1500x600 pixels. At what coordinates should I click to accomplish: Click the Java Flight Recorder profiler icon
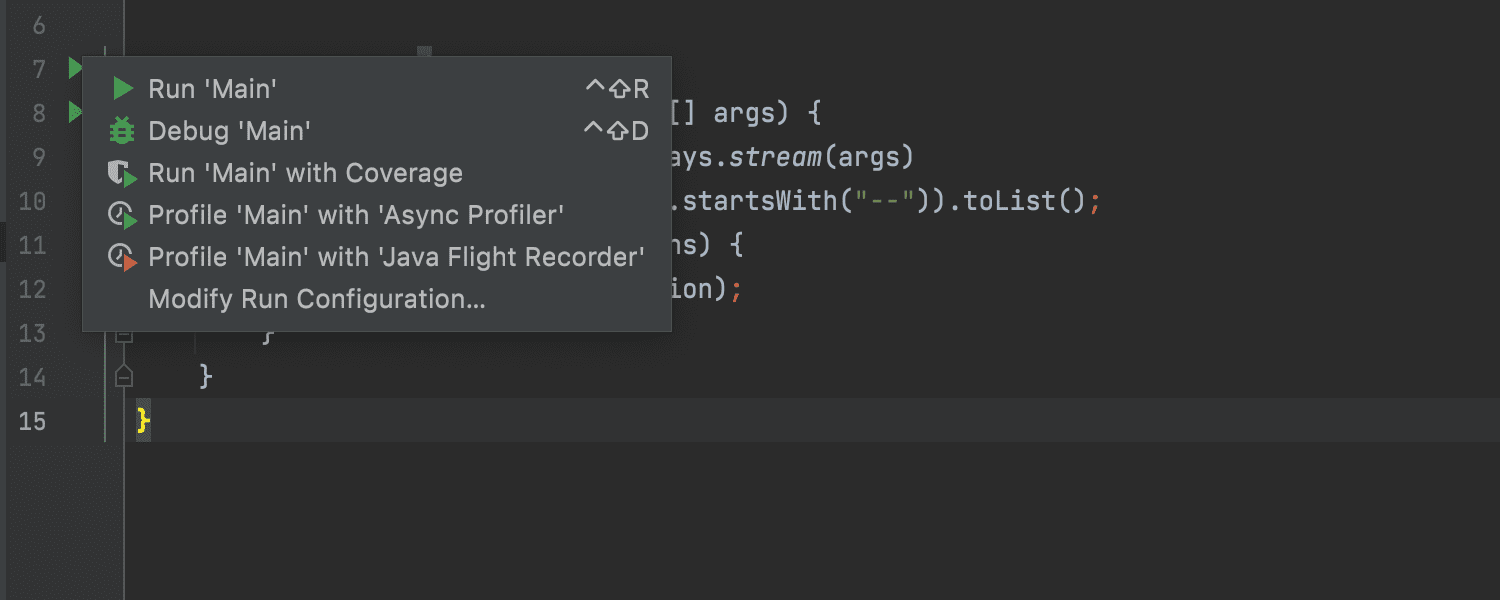(123, 256)
